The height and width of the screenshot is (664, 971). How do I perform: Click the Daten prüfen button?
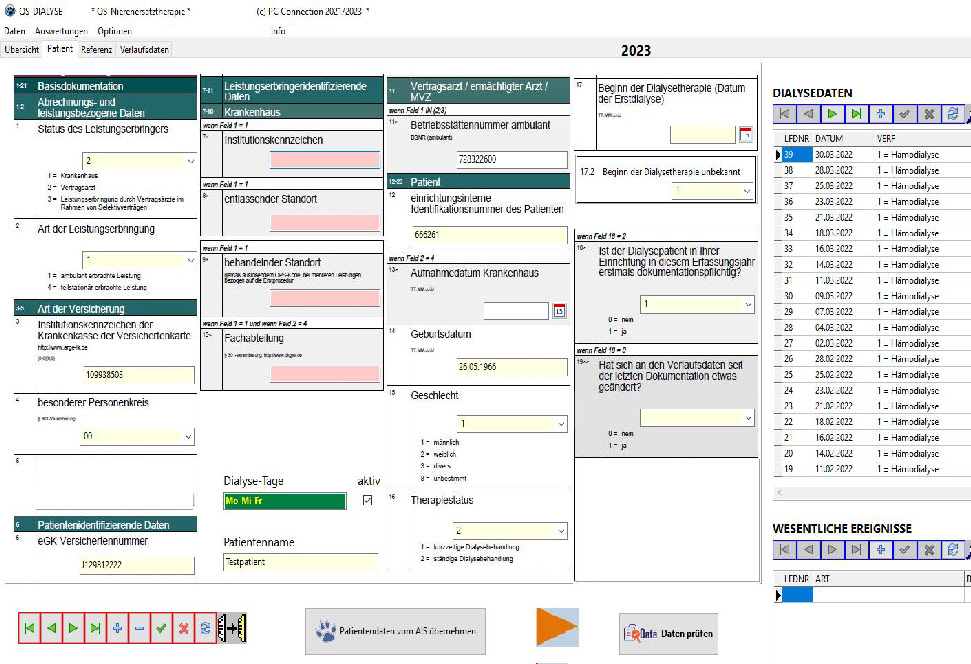click(669, 633)
